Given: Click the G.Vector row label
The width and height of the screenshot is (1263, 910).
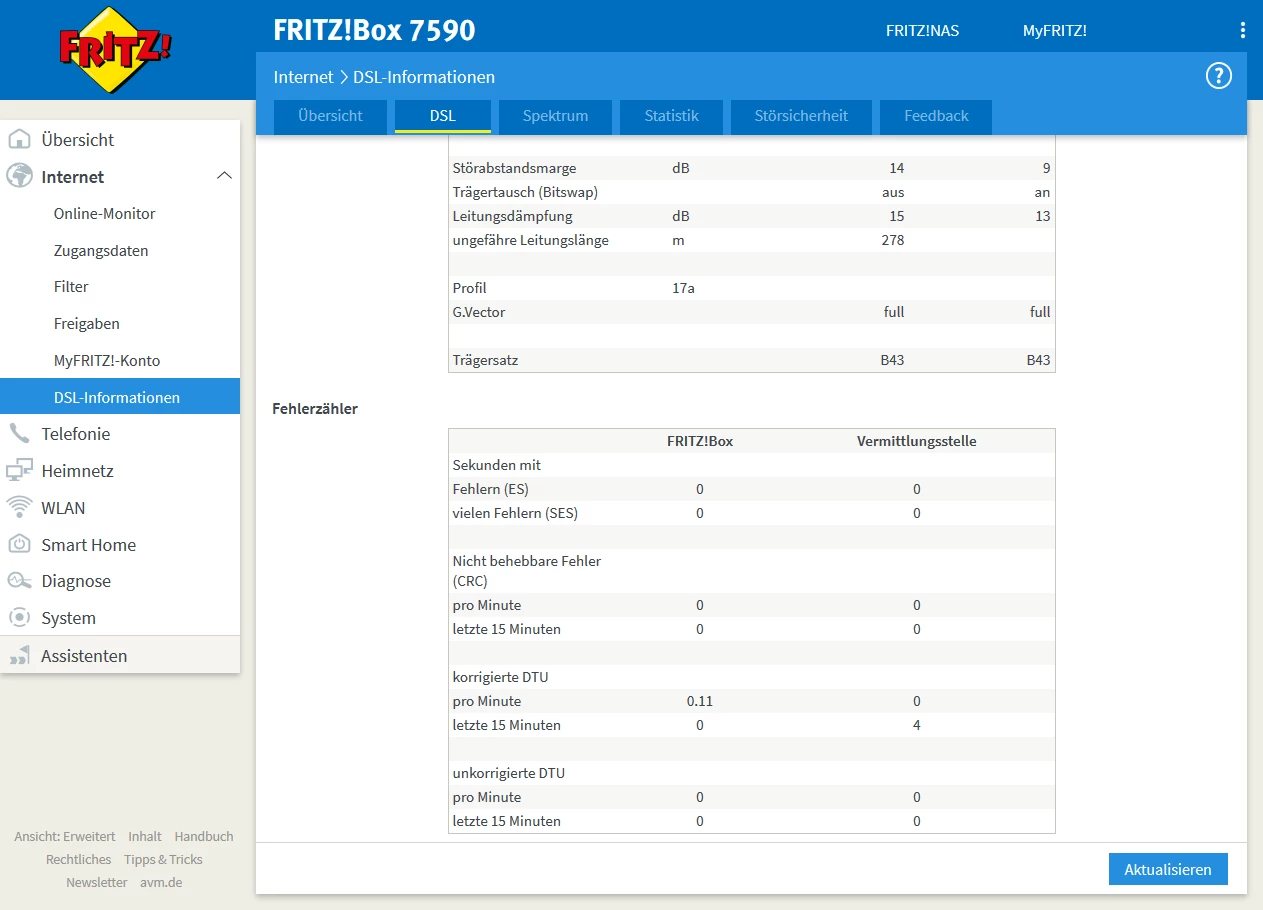Looking at the screenshot, I should coord(479,312).
